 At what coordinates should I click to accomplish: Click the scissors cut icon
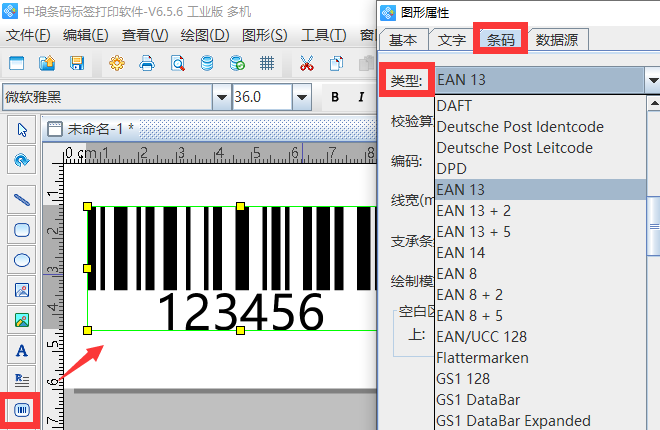pyautogui.click(x=306, y=64)
